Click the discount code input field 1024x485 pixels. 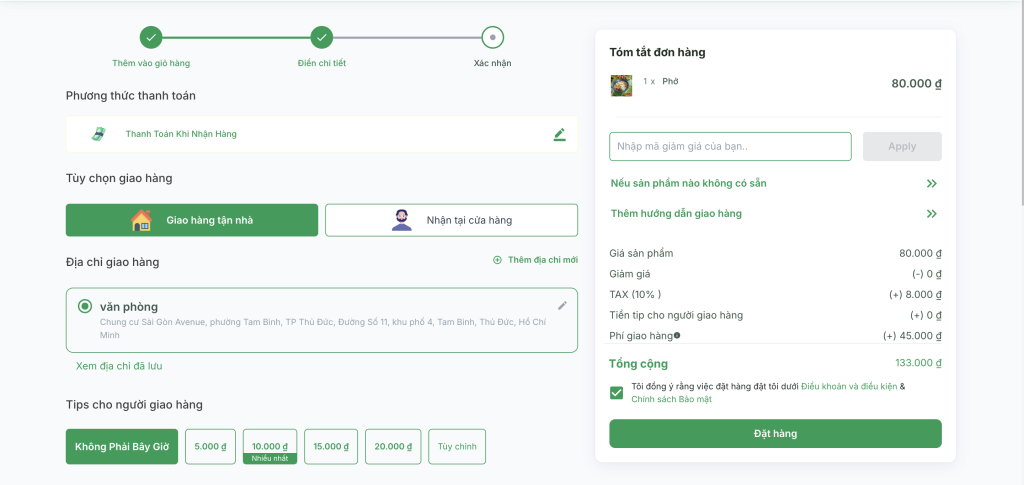[x=730, y=147]
